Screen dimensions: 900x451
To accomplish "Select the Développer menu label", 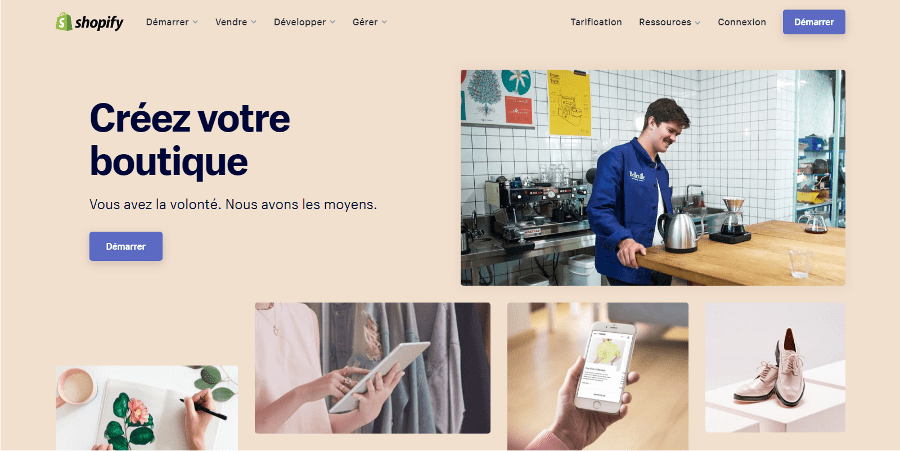I will point(300,22).
